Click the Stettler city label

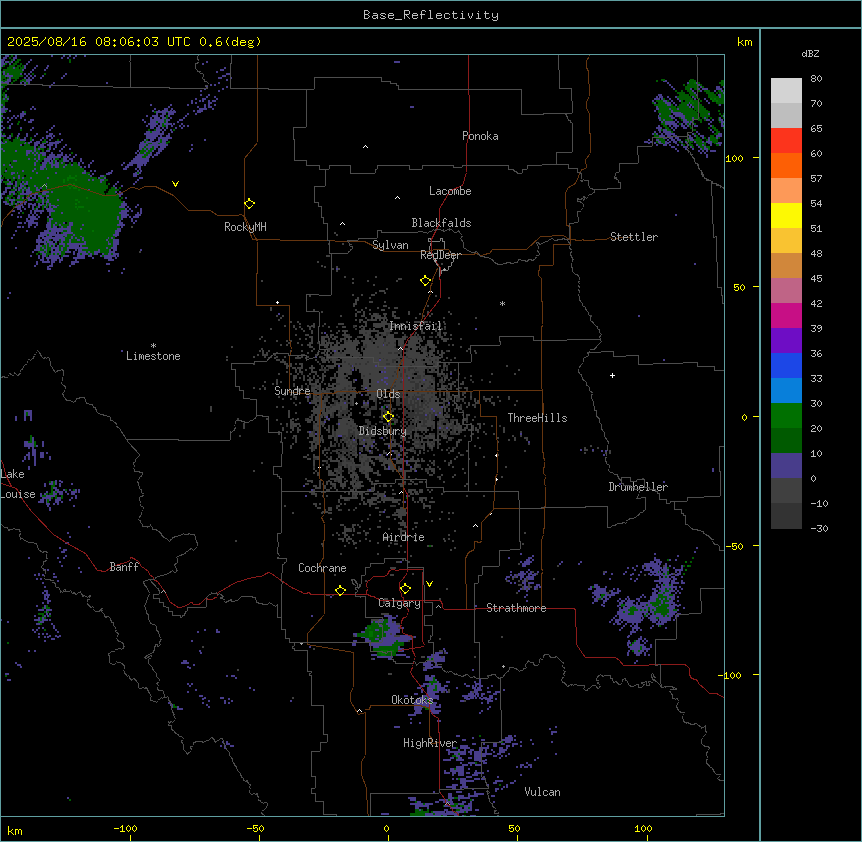(x=634, y=237)
